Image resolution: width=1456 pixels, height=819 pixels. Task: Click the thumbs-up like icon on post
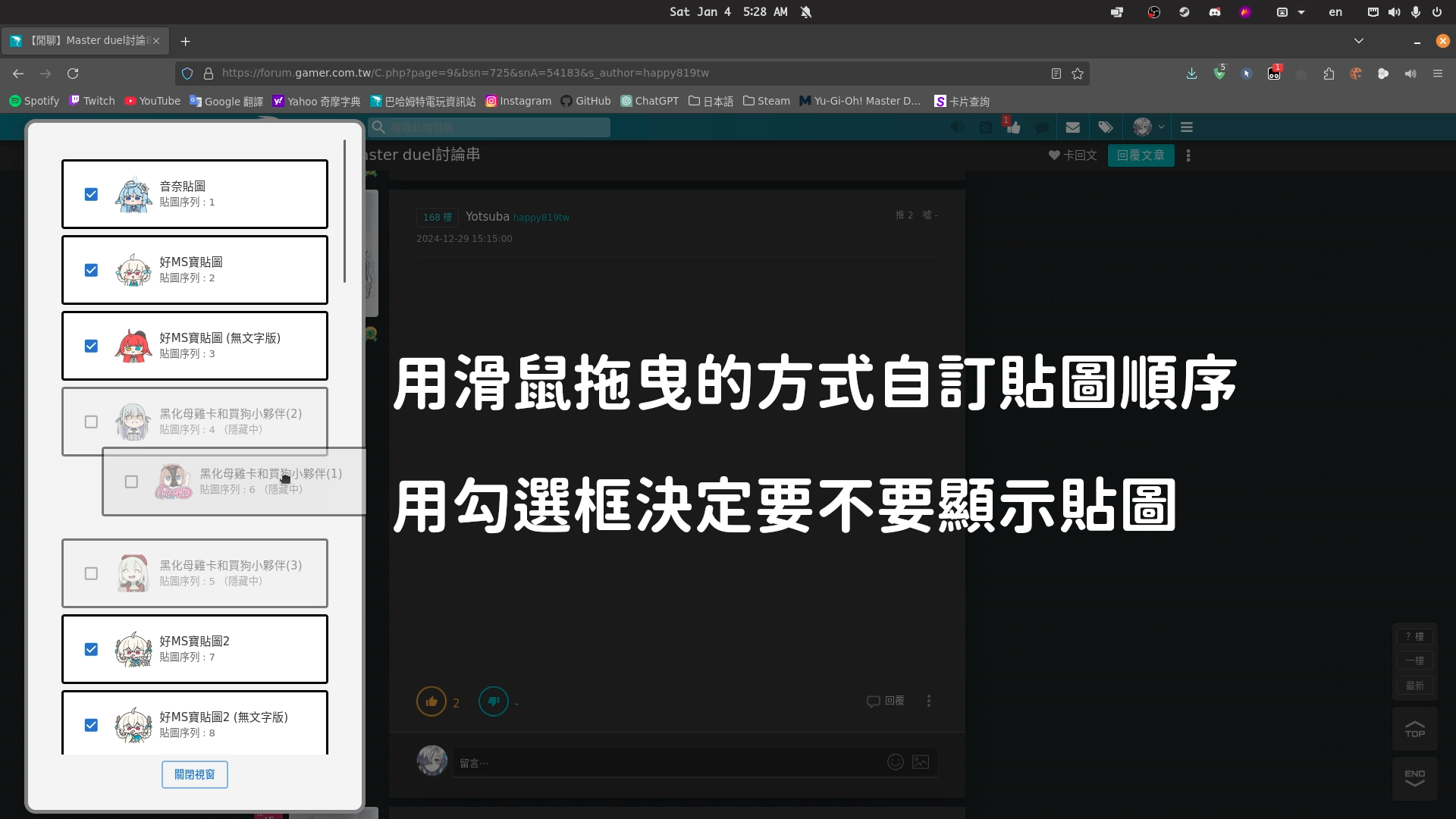pos(431,701)
